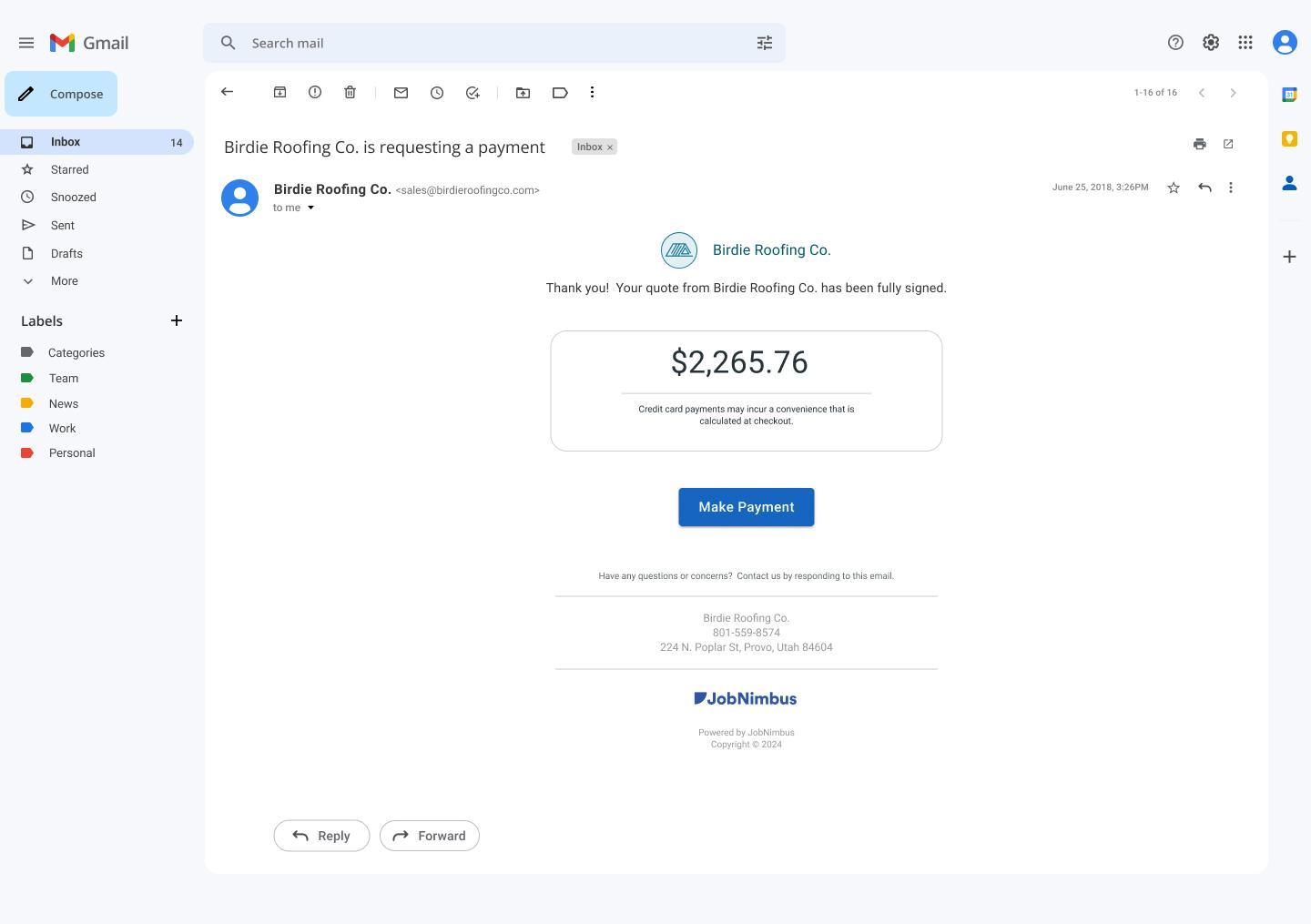Mark the email as unread
This screenshot has width=1311, height=924.
click(x=401, y=92)
